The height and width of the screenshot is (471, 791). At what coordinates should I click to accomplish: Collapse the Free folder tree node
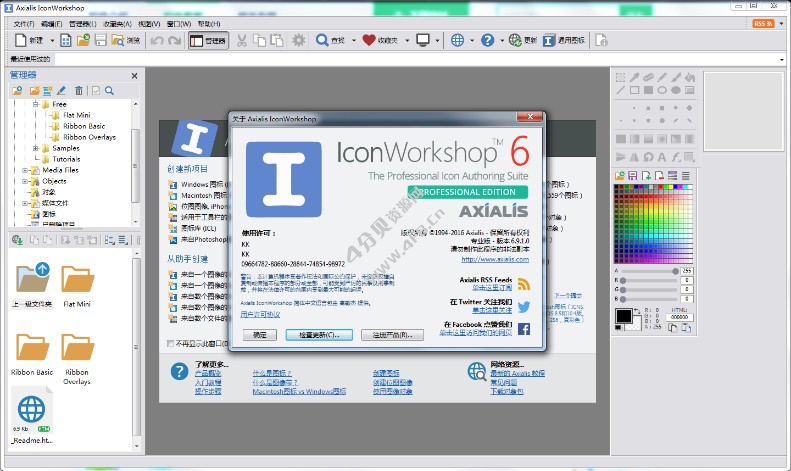(35, 104)
